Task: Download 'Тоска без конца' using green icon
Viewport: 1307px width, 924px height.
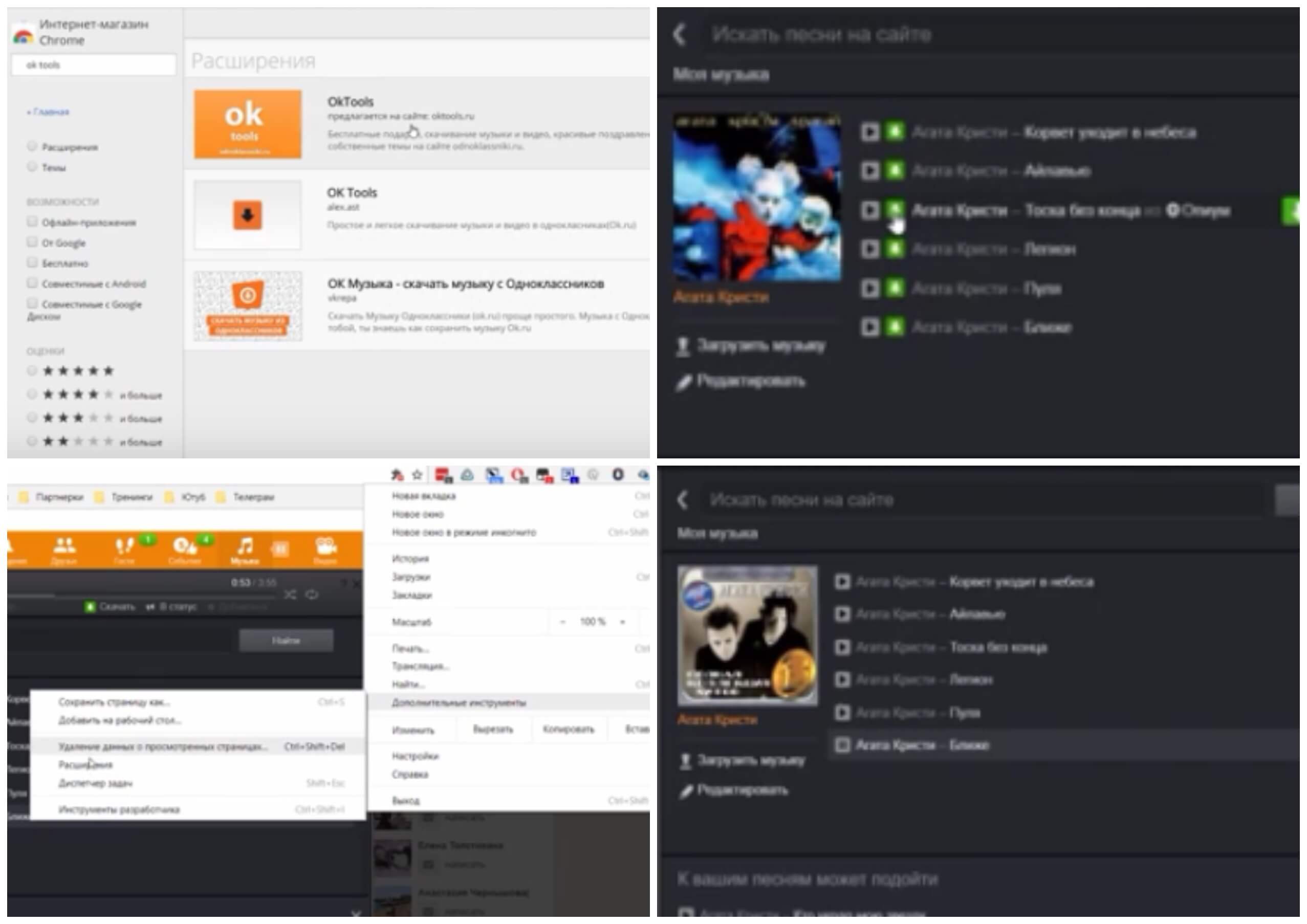Action: click(x=895, y=209)
